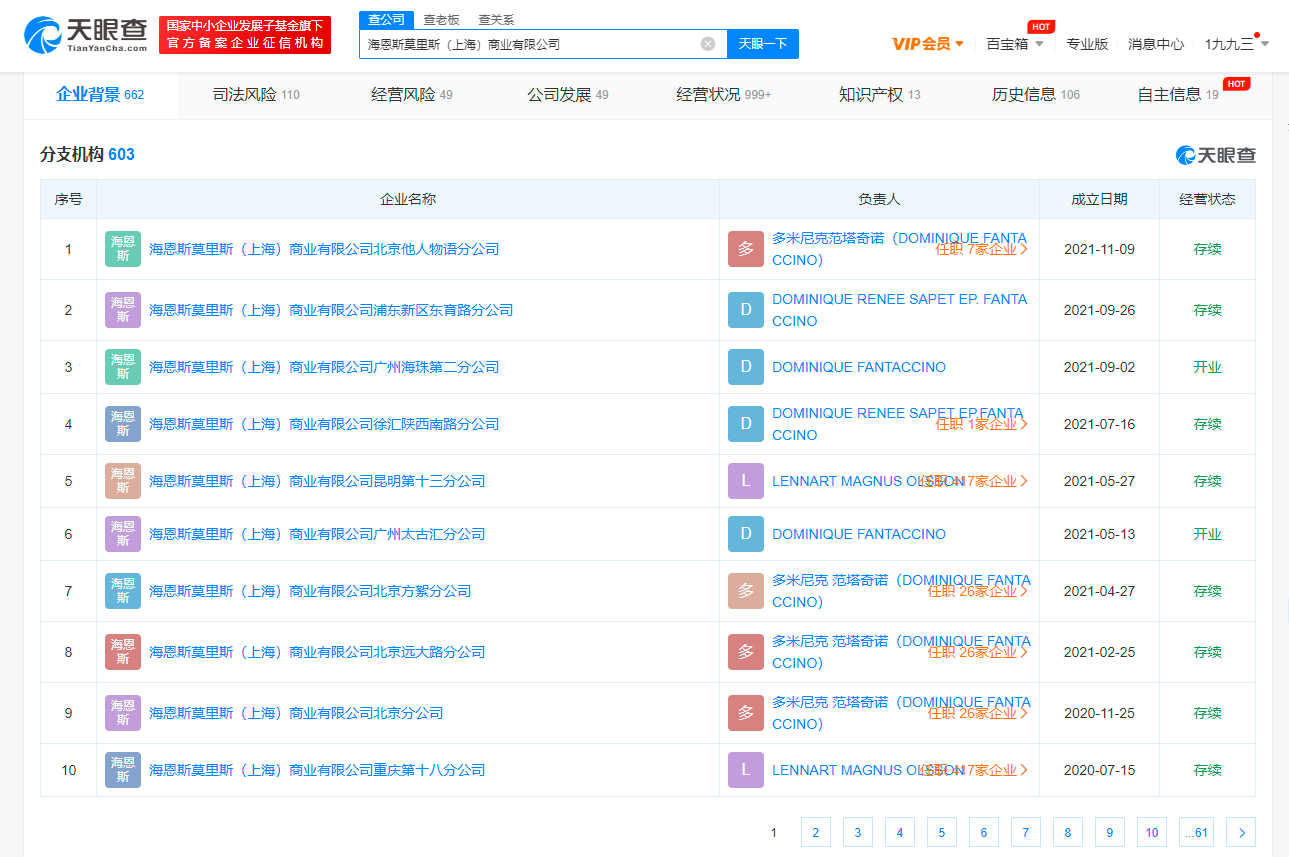Click the purple L avatar for LENNART MAGNUS
Screen dimensions: 1289x857
745,481
